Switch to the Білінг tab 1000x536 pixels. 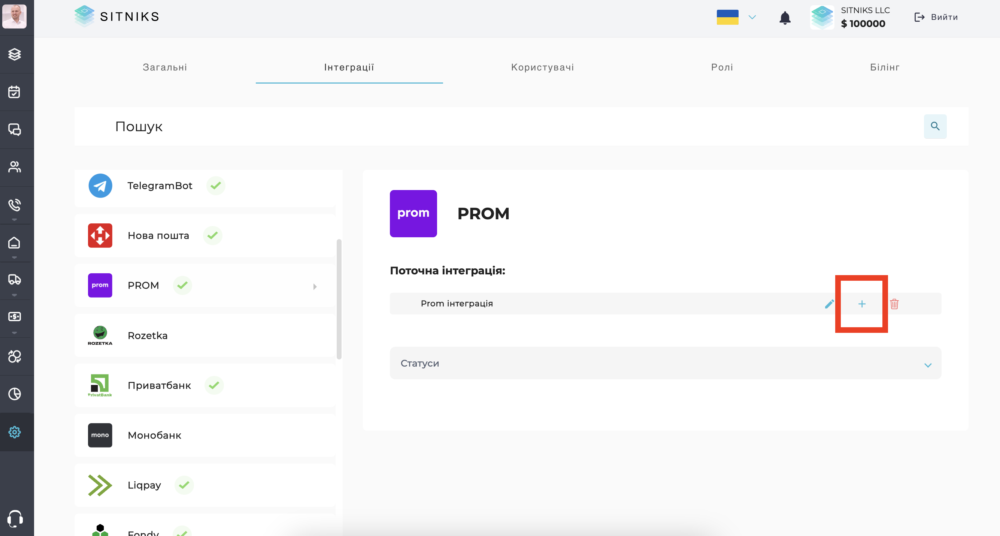[x=885, y=67]
